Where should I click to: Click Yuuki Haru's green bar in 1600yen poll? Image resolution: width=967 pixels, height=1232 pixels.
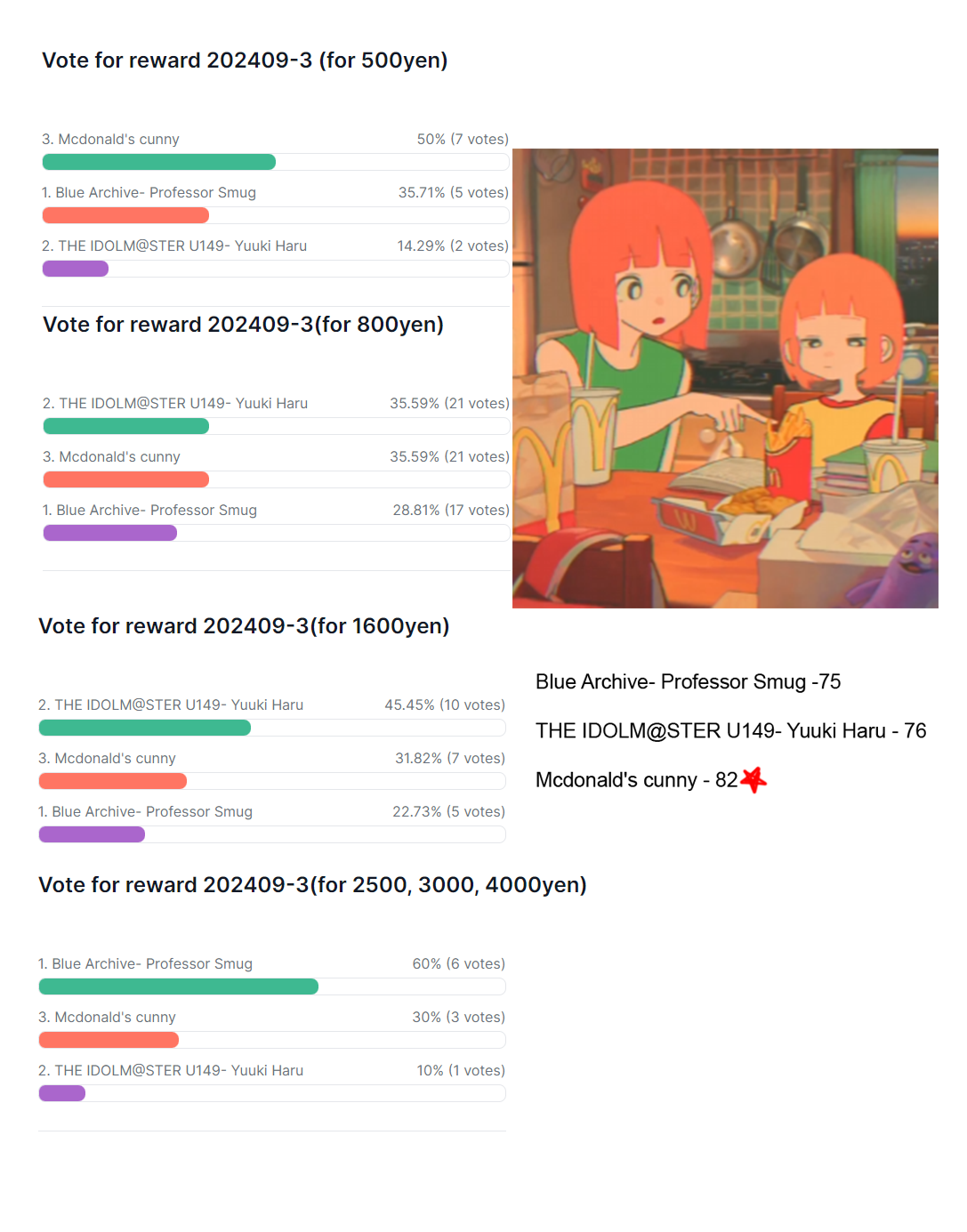pos(145,728)
